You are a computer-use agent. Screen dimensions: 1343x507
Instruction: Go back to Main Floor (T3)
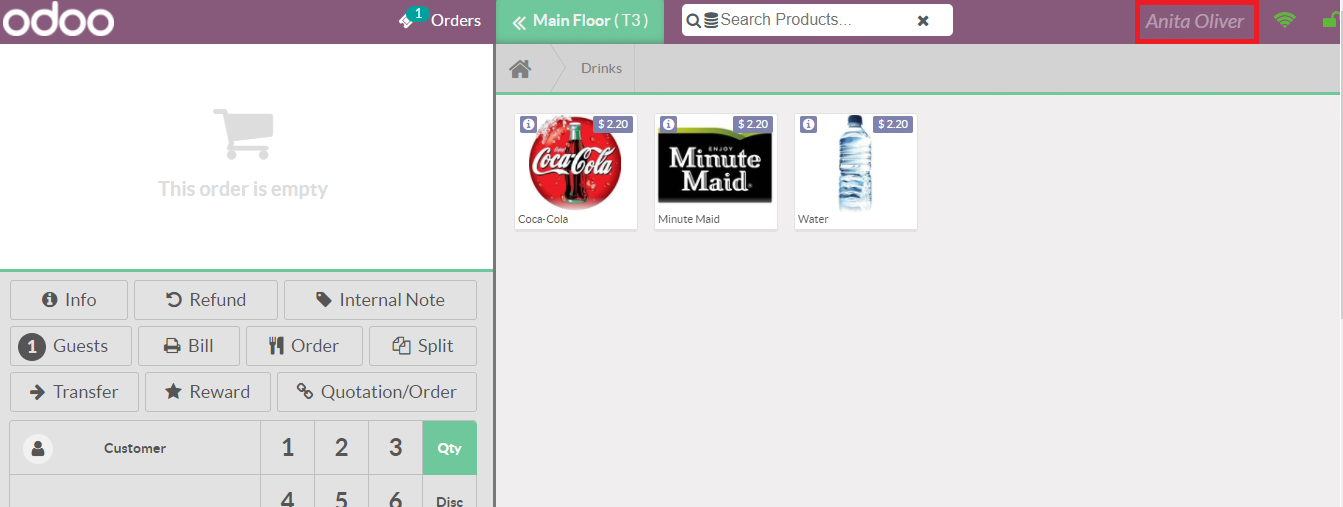[580, 20]
